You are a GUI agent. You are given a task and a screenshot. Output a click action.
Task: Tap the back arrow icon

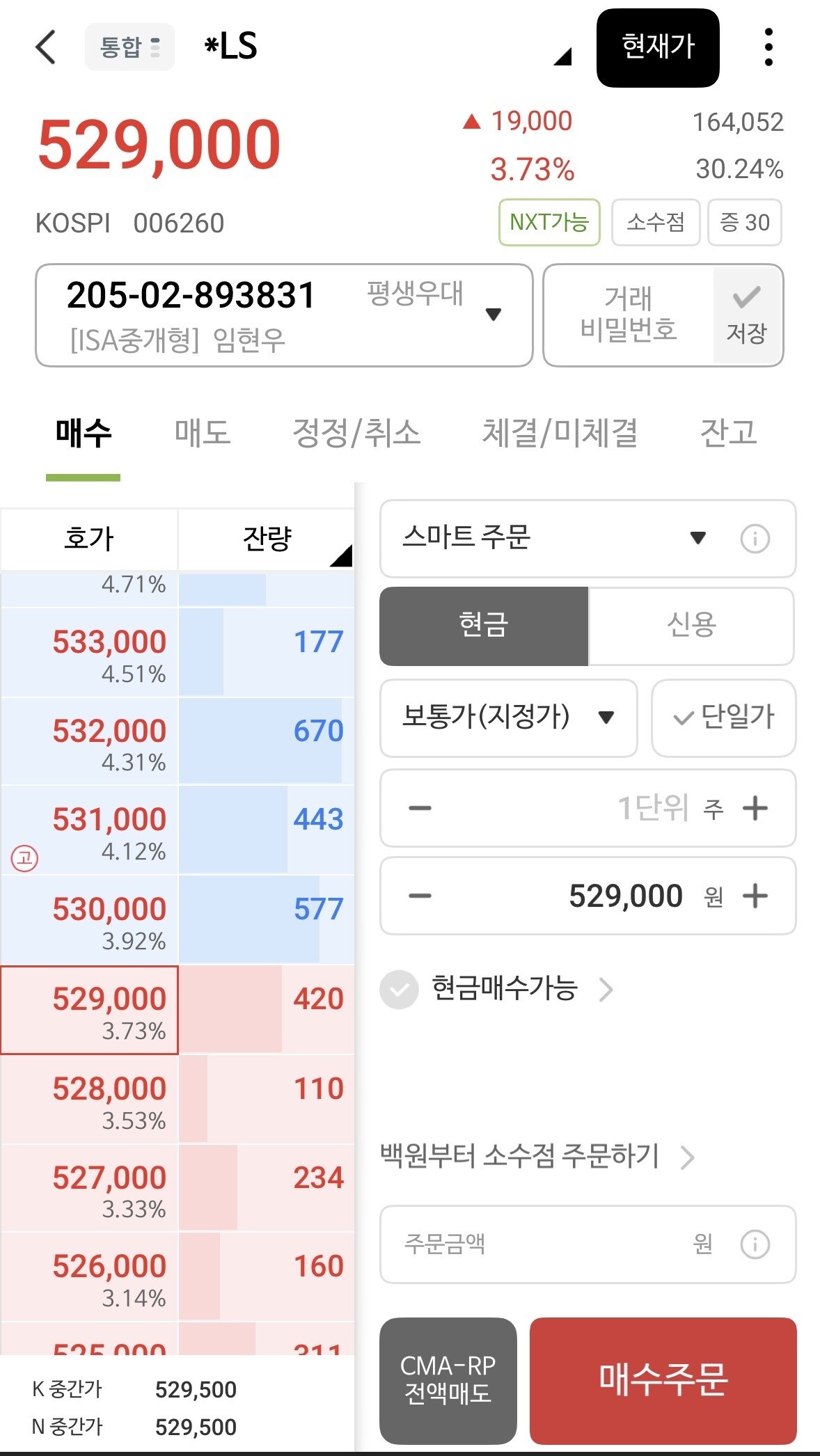[x=46, y=47]
